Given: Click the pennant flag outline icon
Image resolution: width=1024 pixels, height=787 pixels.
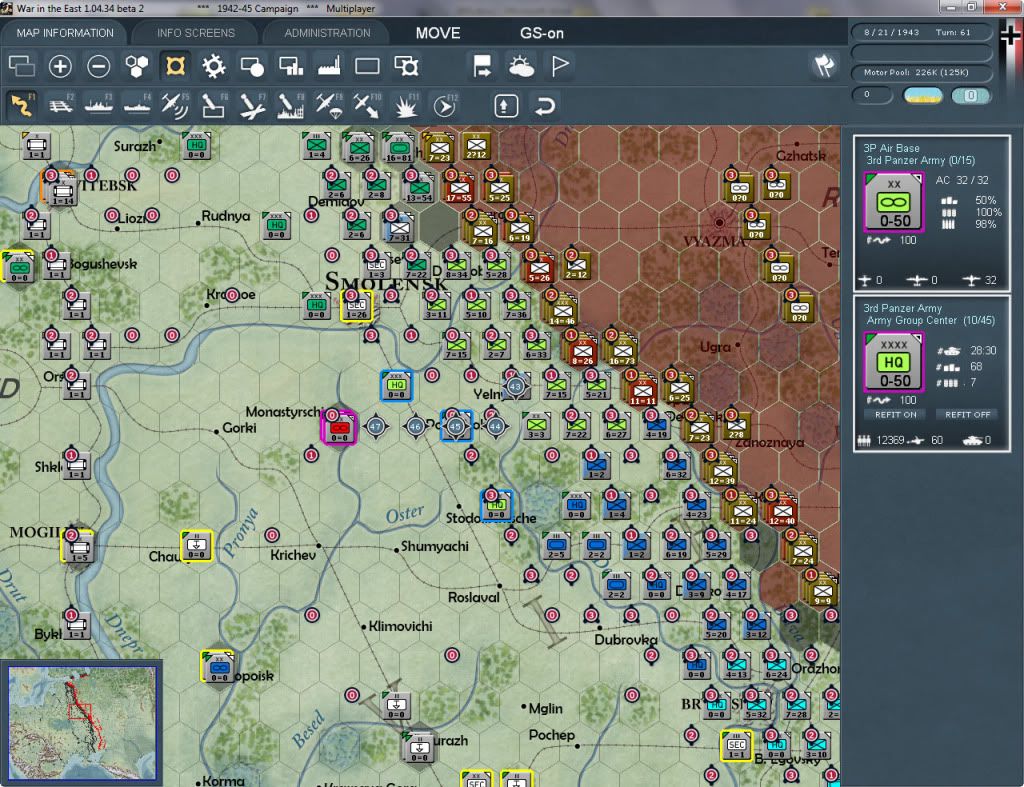Looking at the screenshot, I should [x=560, y=66].
